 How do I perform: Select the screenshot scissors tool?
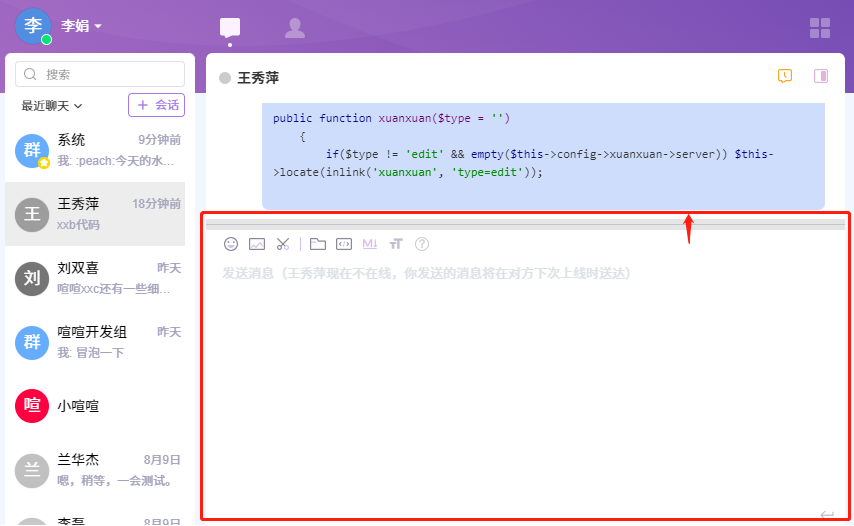(x=283, y=244)
